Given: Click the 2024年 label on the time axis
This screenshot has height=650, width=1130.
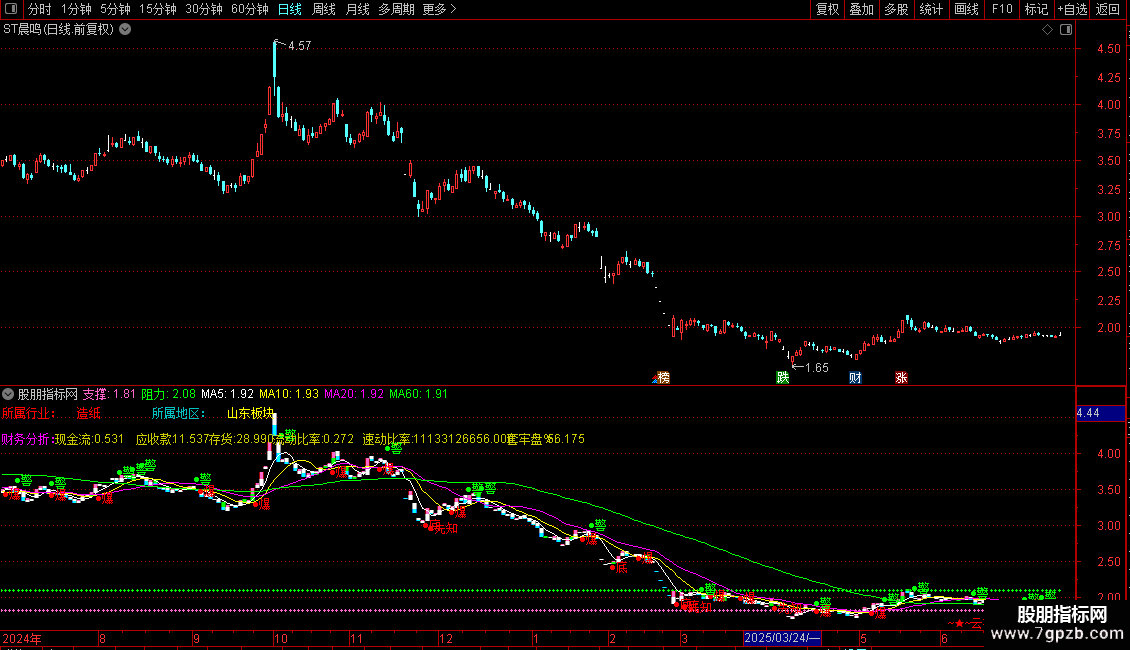Looking at the screenshot, I should [x=22, y=638].
